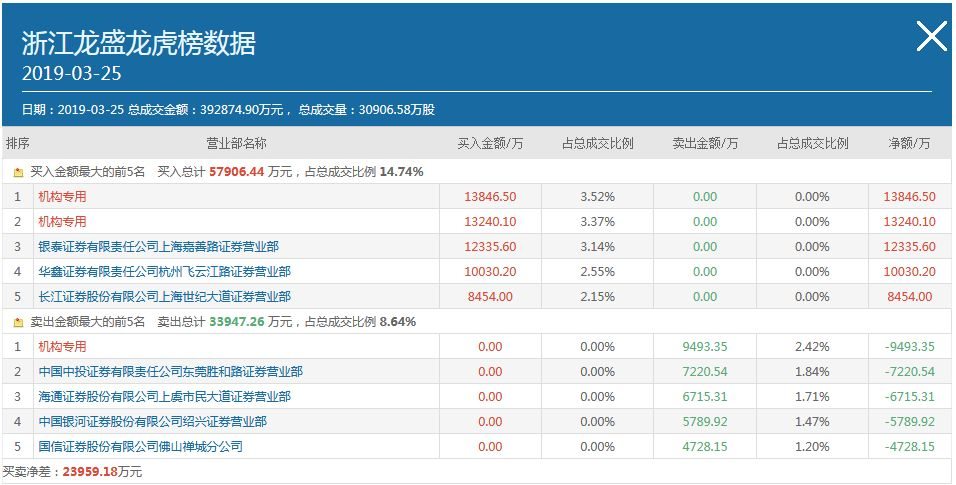Click the 净额/万 column header

909,143
